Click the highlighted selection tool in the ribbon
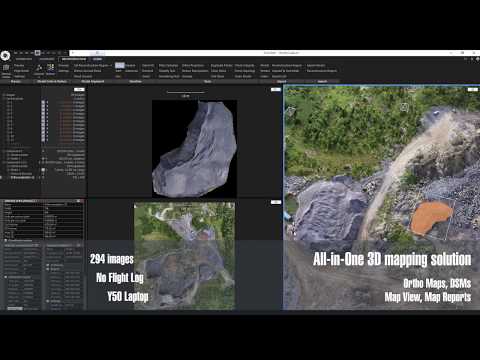Viewport: 480px width, 360px height. click(x=120, y=66)
